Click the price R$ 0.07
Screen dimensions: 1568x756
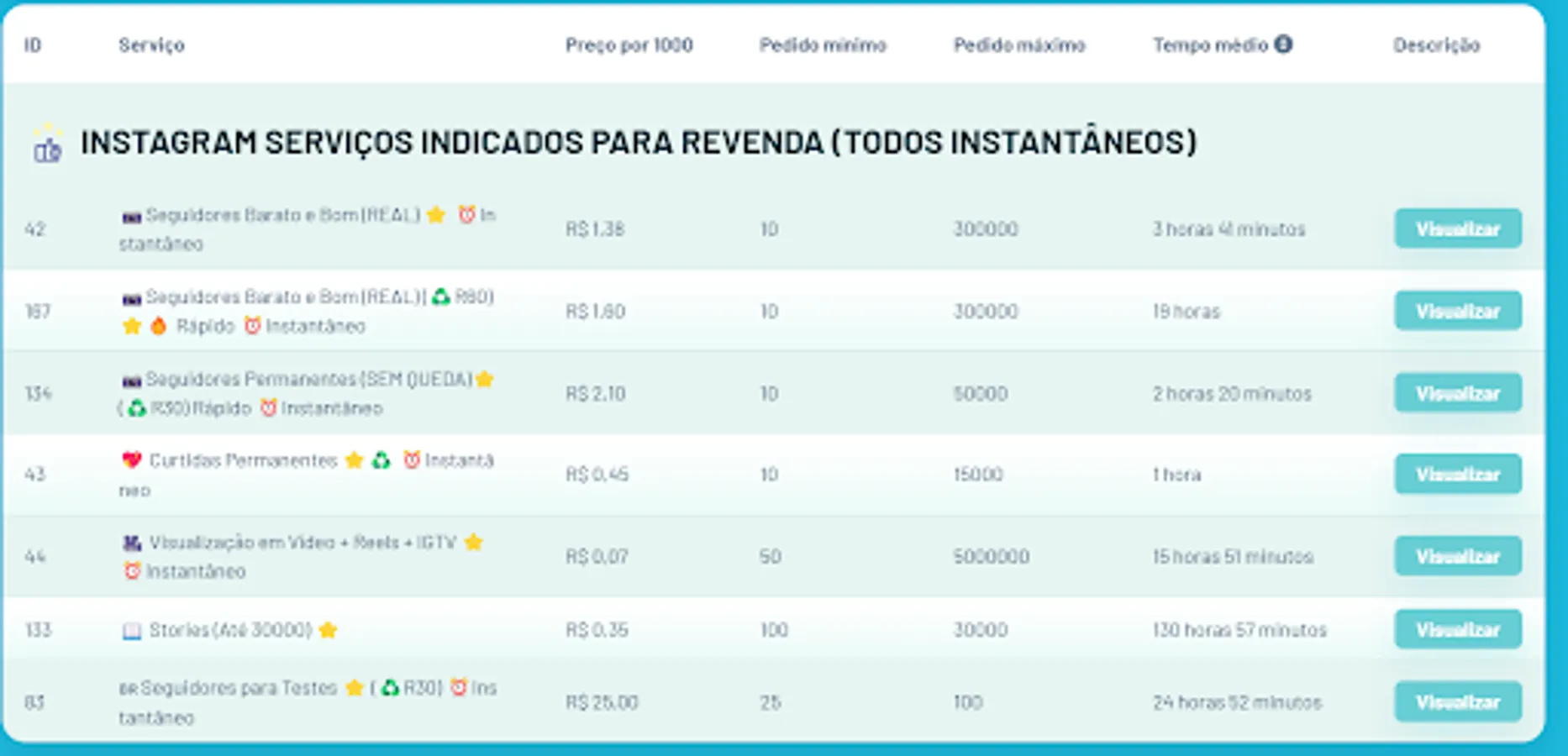click(x=597, y=557)
